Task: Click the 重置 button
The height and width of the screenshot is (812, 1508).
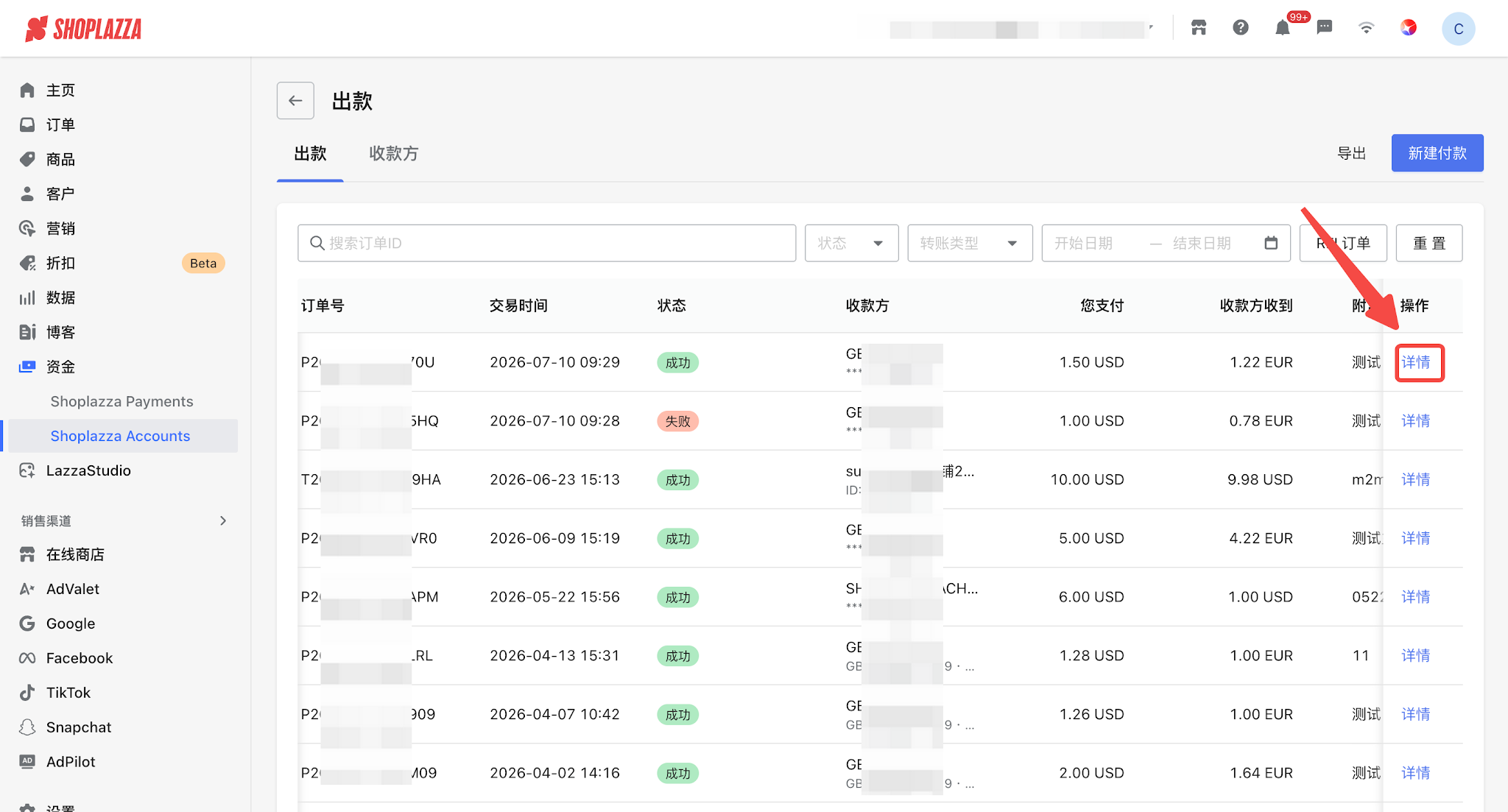Action: (x=1428, y=243)
